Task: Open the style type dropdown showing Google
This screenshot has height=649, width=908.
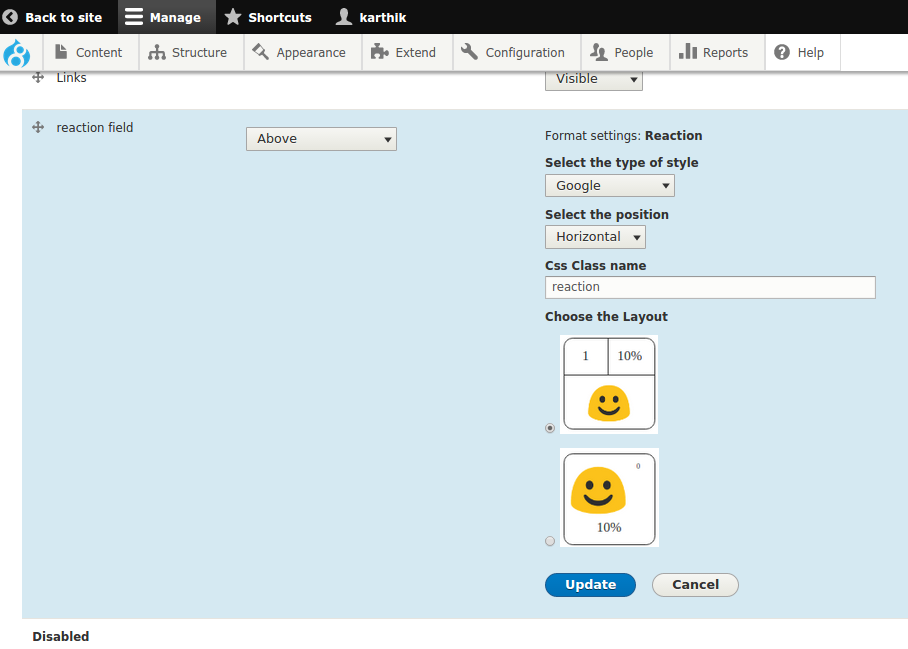Action: 609,185
